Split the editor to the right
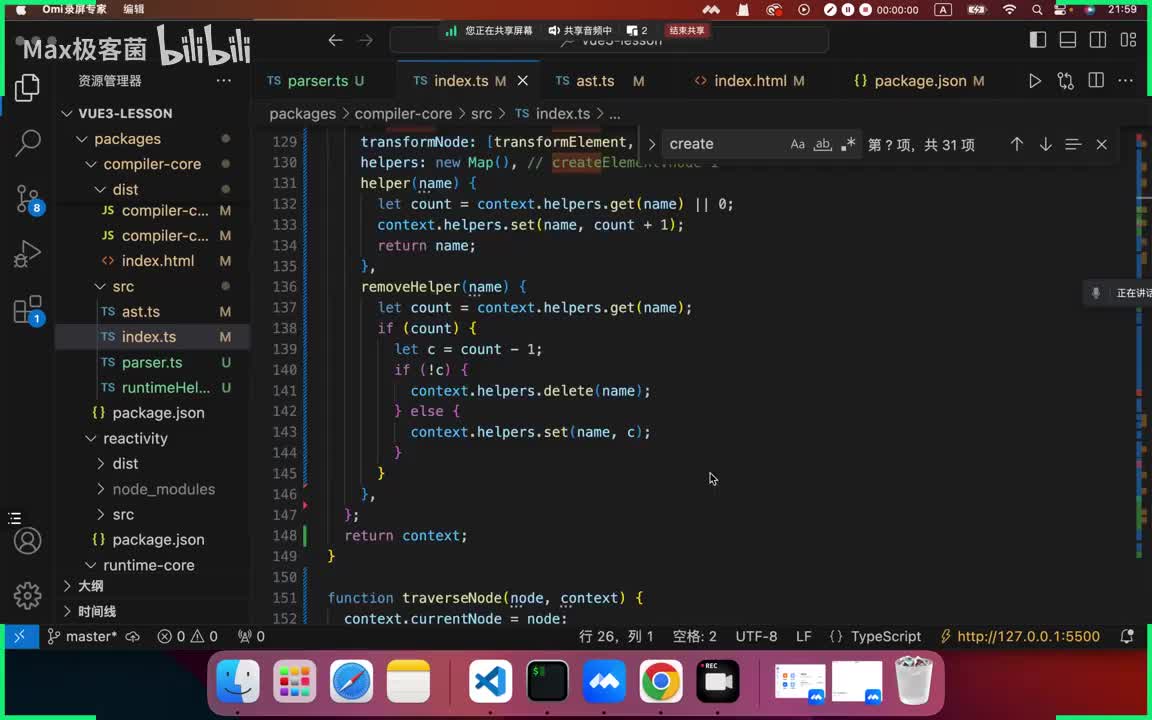Image resolution: width=1152 pixels, height=720 pixels. point(1096,81)
